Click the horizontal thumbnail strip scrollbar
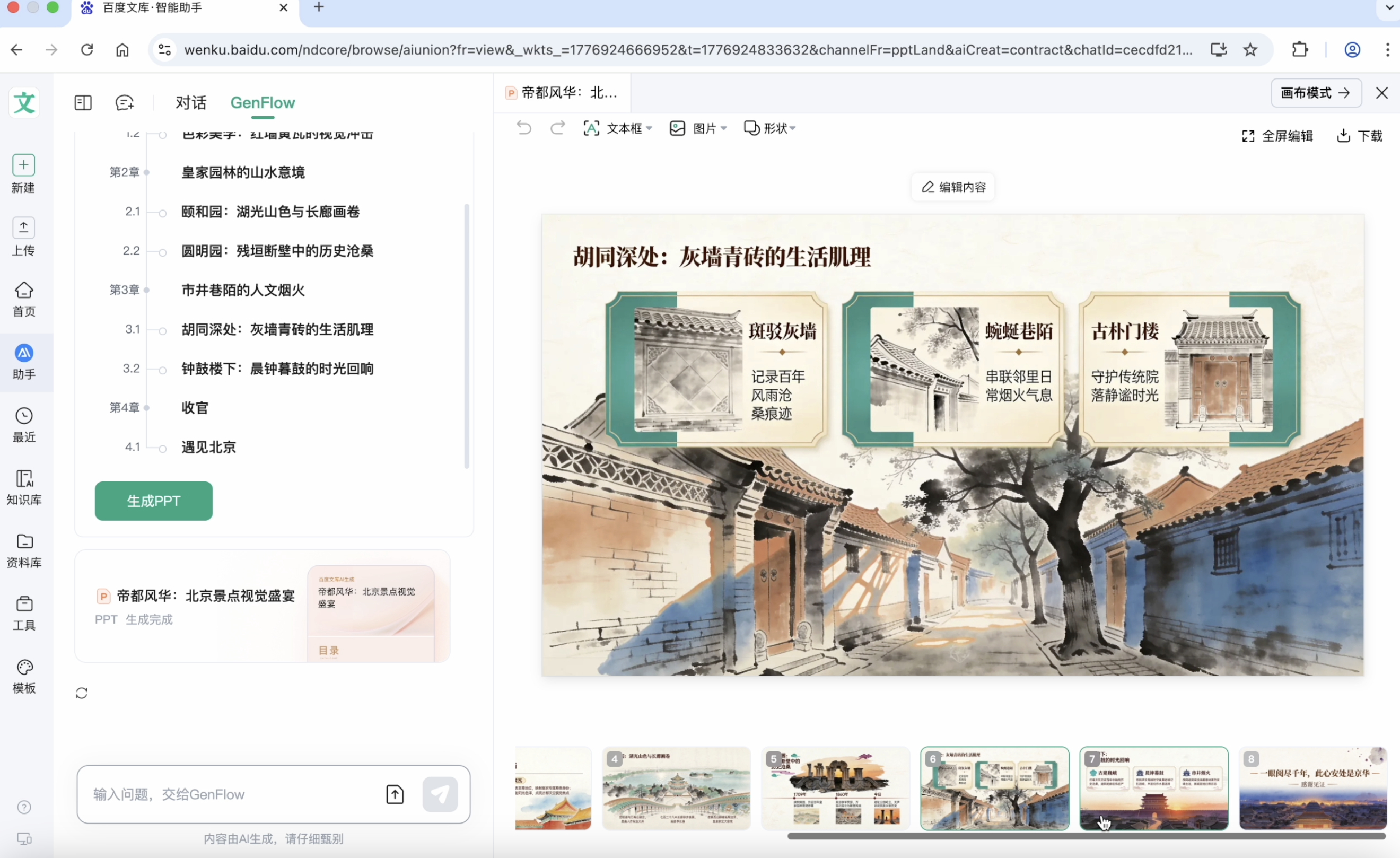 [x=1085, y=836]
